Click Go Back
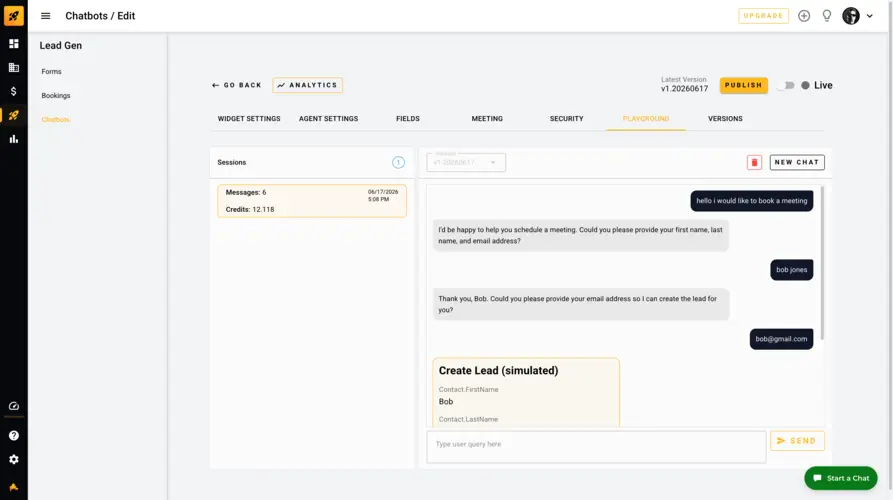Screen dimensions: 893x500 pos(236,85)
